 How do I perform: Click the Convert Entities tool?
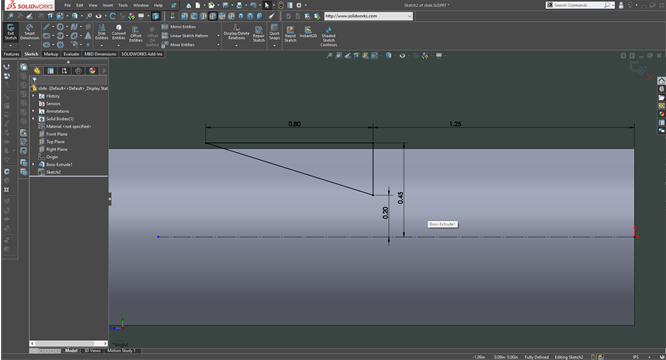(119, 32)
